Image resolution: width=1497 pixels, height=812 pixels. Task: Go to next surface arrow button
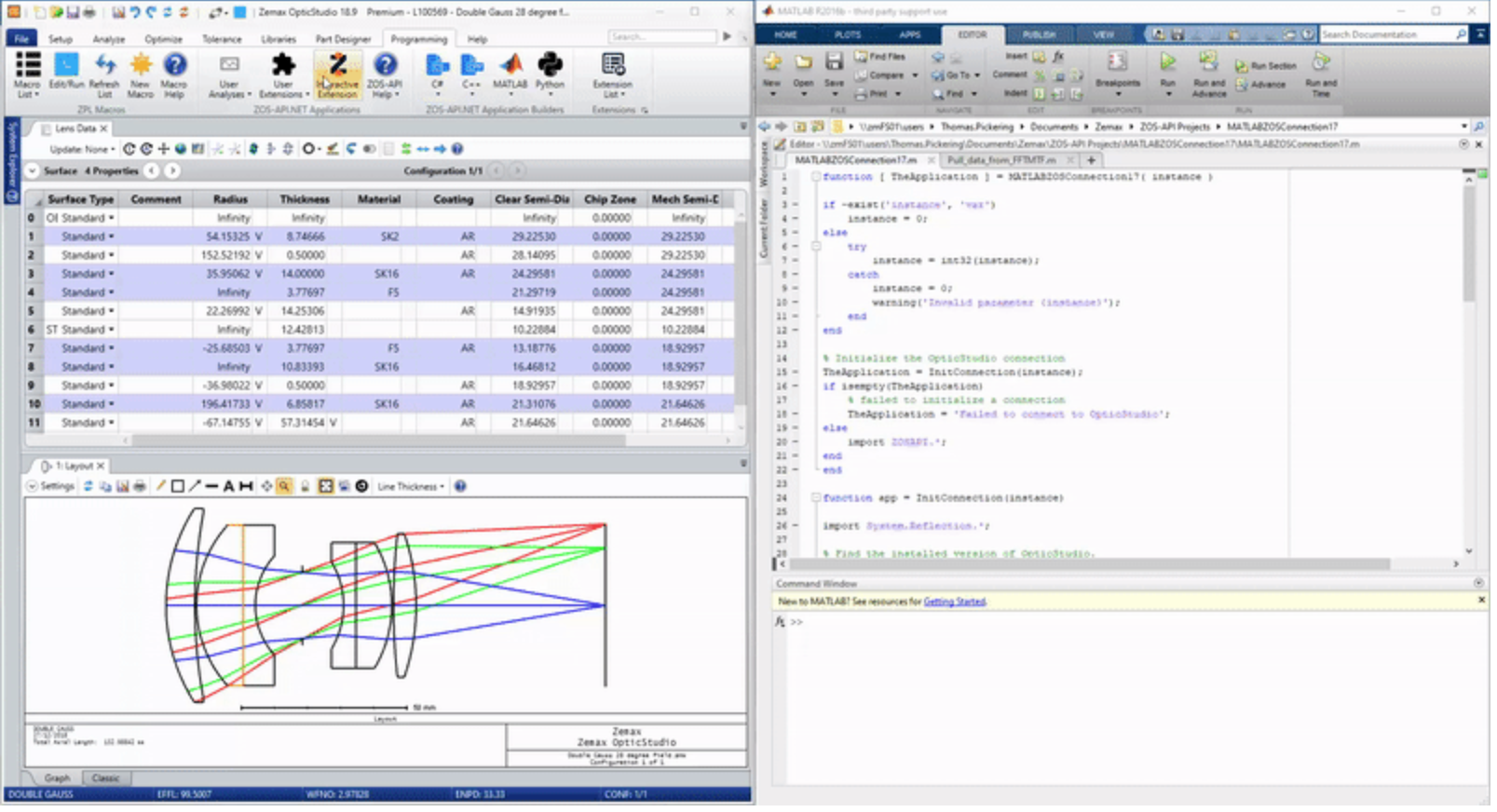tap(172, 171)
